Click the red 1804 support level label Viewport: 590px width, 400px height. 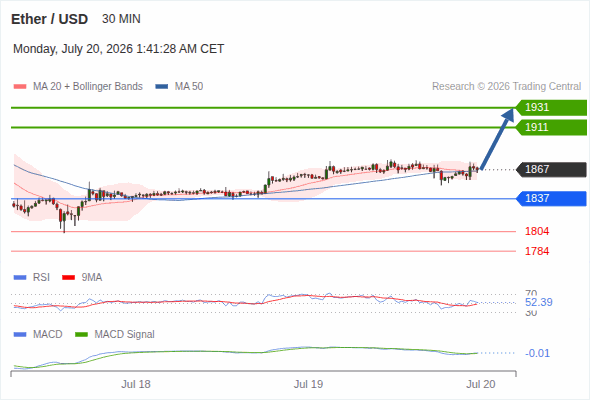537,231
